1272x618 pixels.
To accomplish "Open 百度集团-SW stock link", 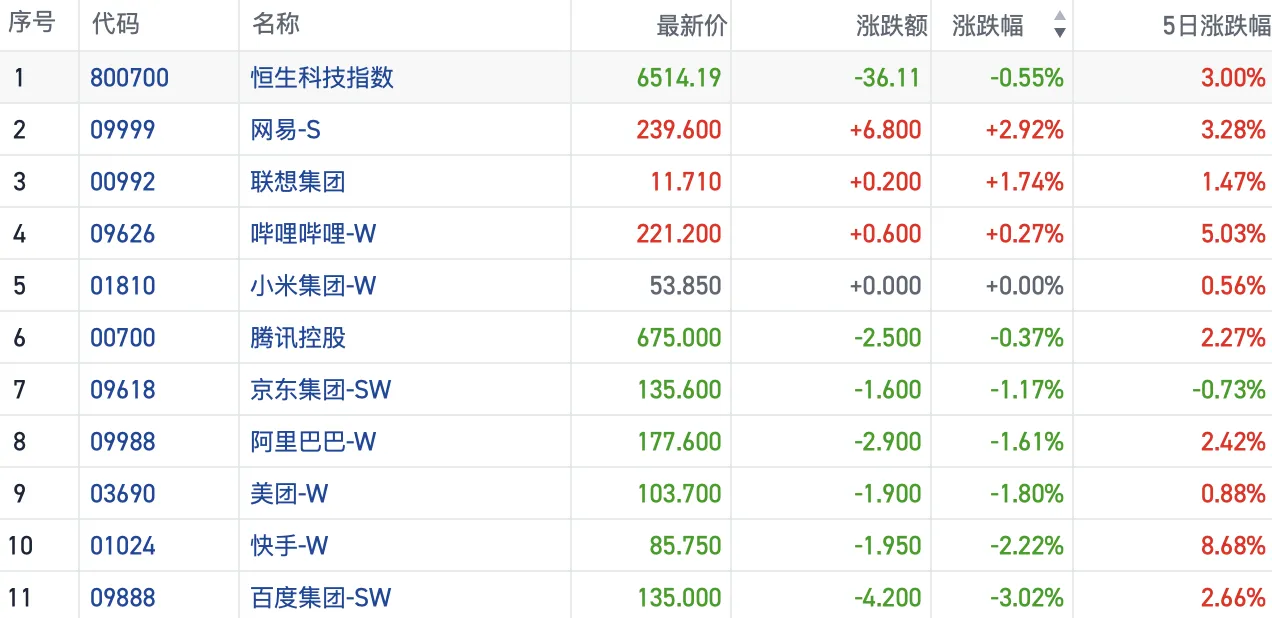I will [x=321, y=598].
